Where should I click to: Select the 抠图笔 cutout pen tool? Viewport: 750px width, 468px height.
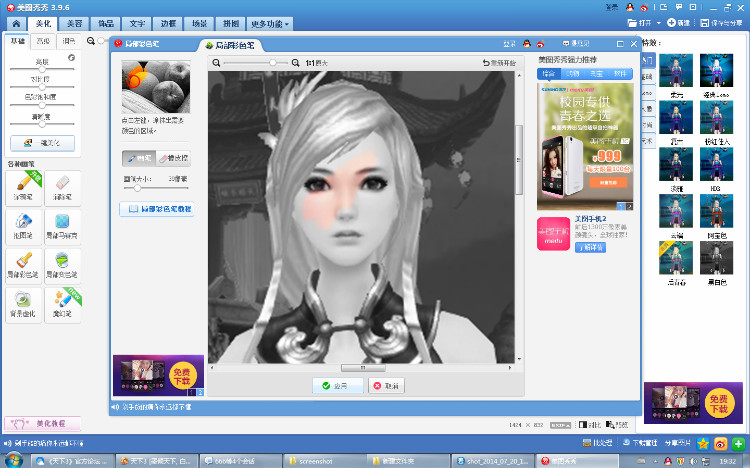[x=23, y=227]
